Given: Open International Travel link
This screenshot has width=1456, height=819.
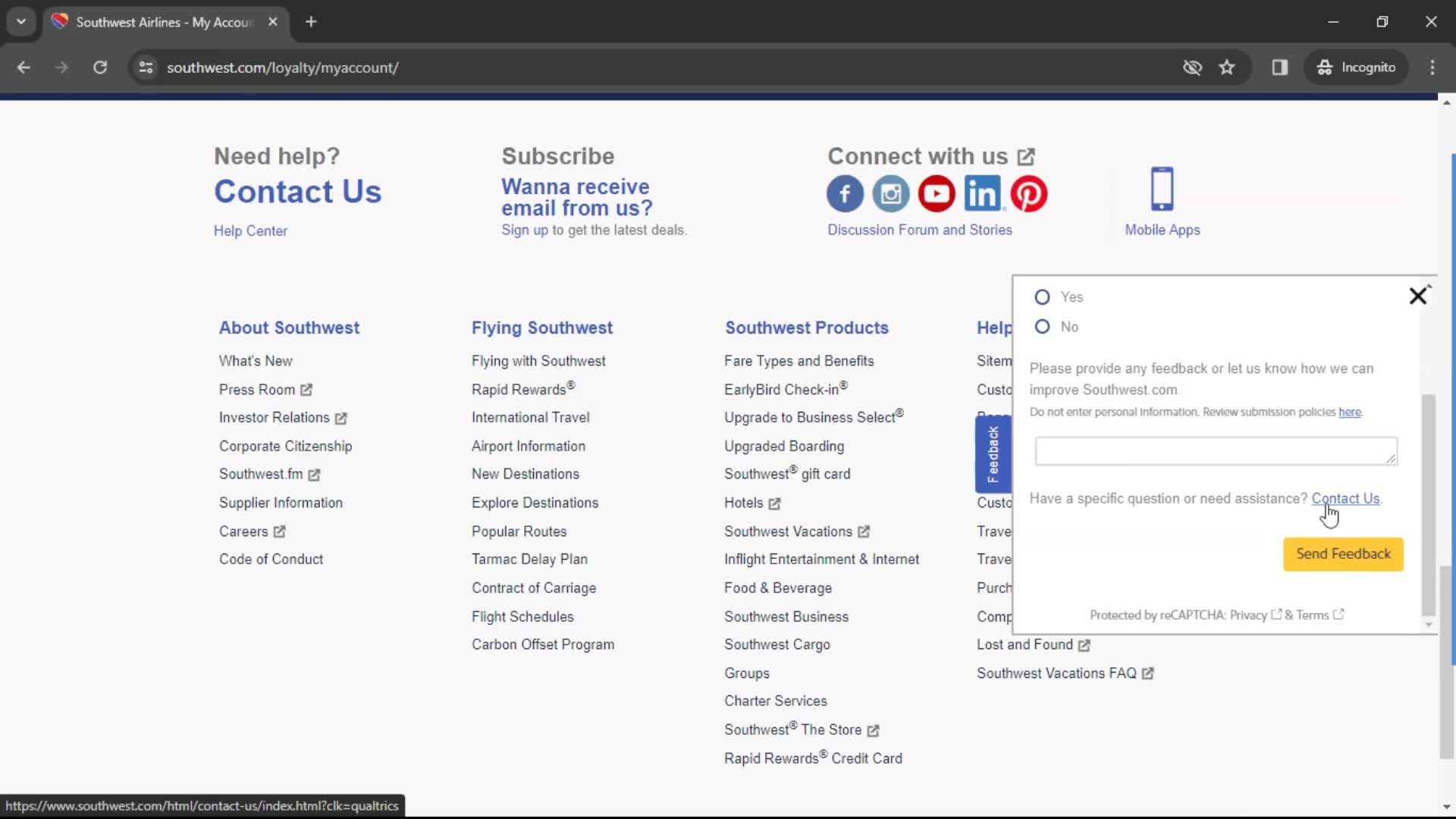Looking at the screenshot, I should coord(530,418).
